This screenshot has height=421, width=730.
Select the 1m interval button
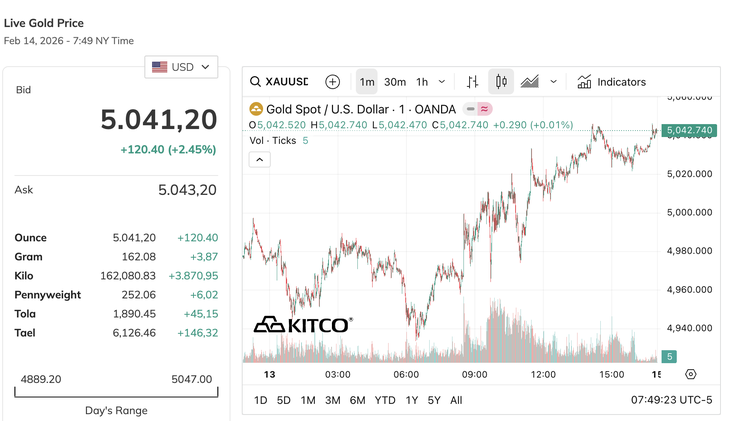tap(367, 82)
